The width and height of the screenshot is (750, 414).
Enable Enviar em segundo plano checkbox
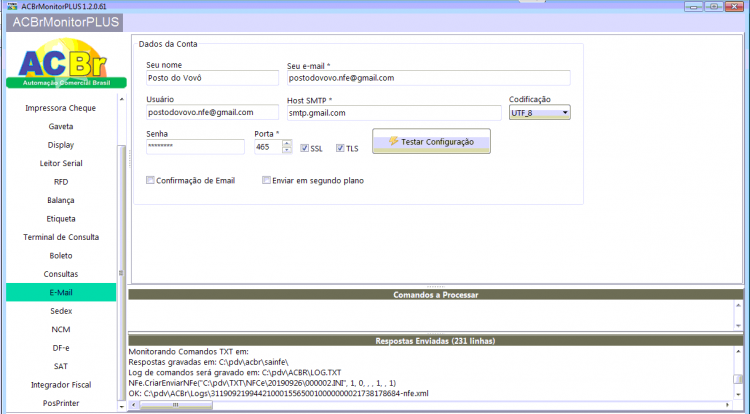(x=266, y=180)
